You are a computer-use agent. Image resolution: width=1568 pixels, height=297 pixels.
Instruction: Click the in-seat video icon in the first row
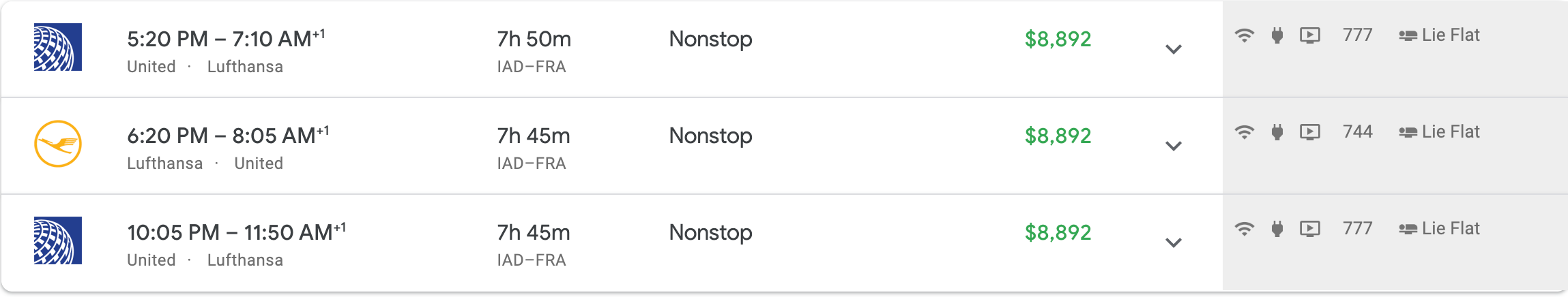pyautogui.click(x=1309, y=35)
